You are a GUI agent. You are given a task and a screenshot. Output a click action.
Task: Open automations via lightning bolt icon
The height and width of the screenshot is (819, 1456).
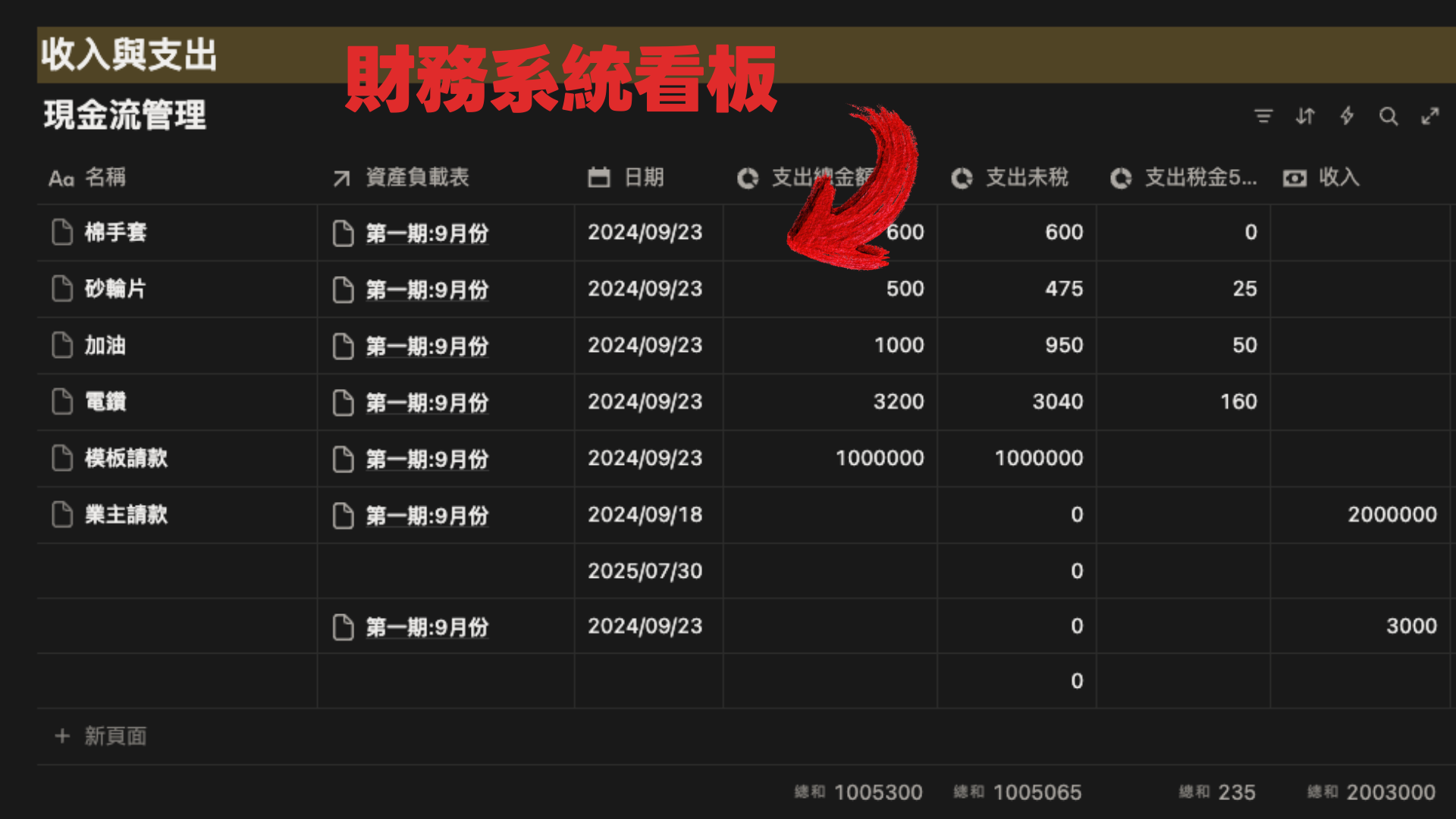tap(1347, 116)
